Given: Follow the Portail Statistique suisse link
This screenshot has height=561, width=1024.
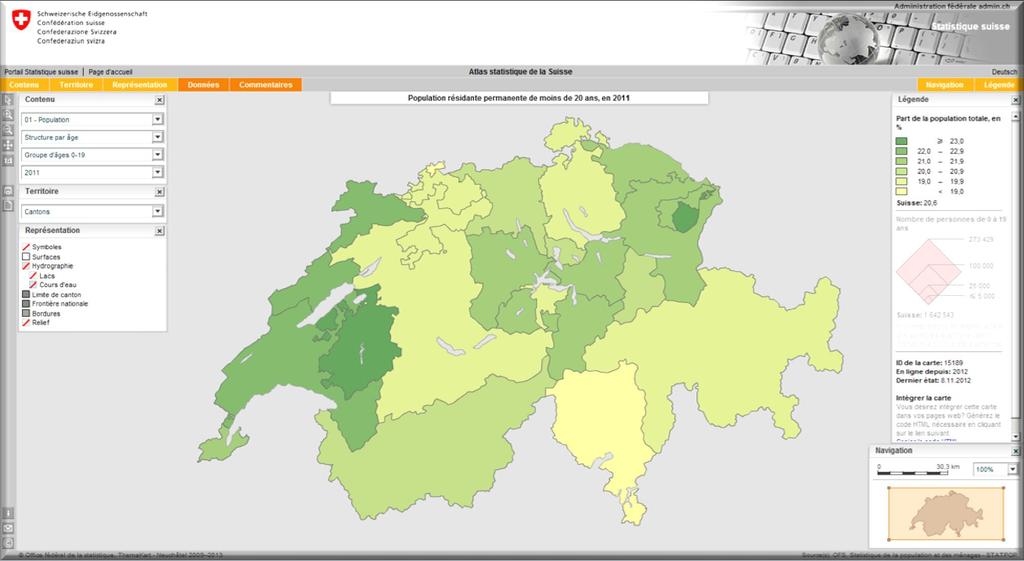Looking at the screenshot, I should (41, 72).
